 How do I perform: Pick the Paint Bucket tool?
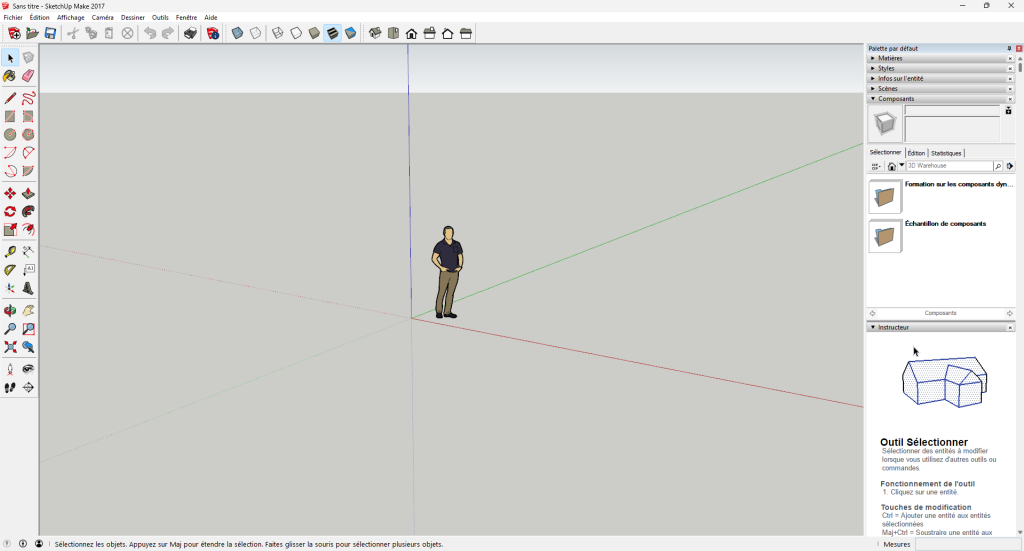(10, 76)
